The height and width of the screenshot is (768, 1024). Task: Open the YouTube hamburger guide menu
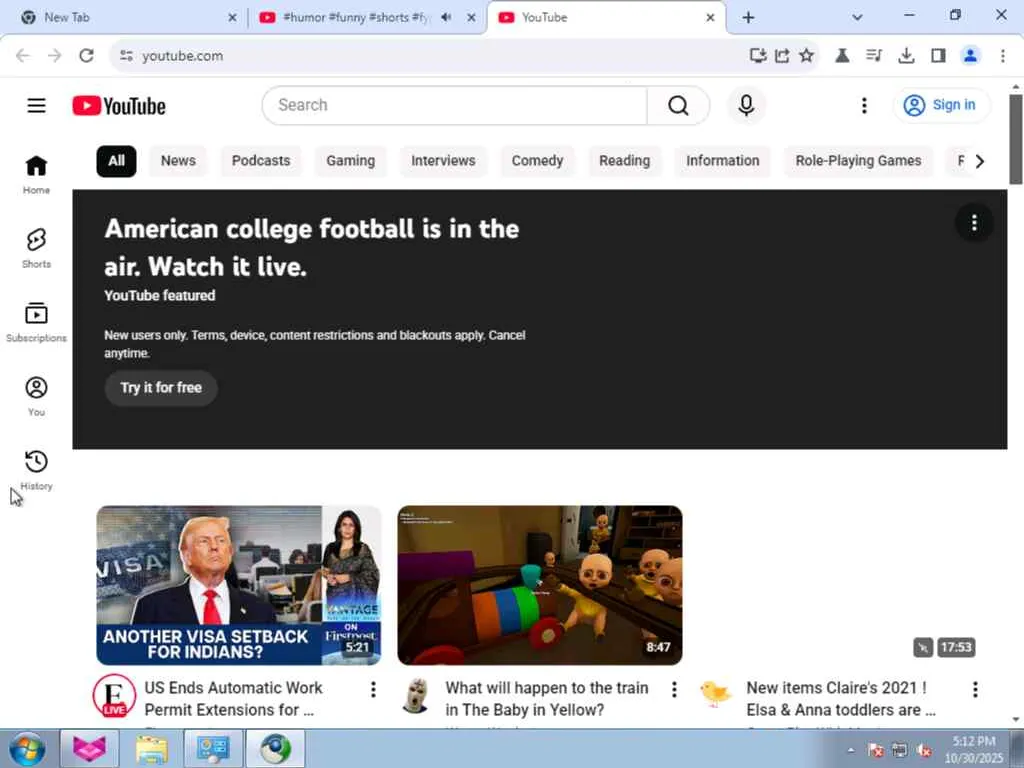tap(37, 105)
